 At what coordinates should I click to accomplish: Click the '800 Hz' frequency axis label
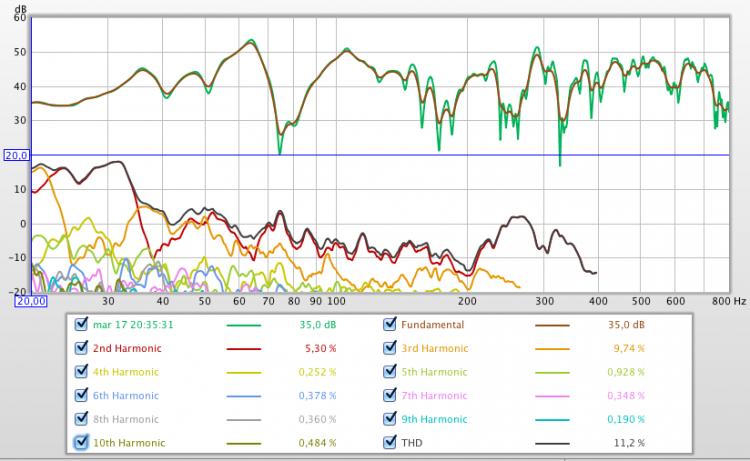pyautogui.click(x=729, y=301)
